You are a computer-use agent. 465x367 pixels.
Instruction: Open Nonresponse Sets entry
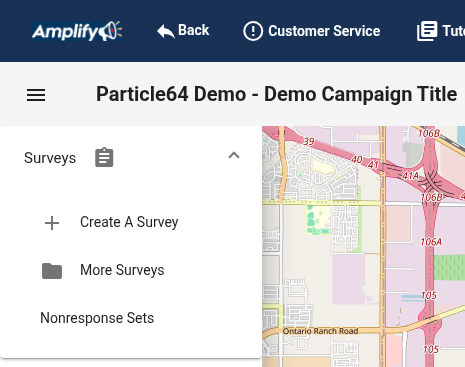point(97,318)
